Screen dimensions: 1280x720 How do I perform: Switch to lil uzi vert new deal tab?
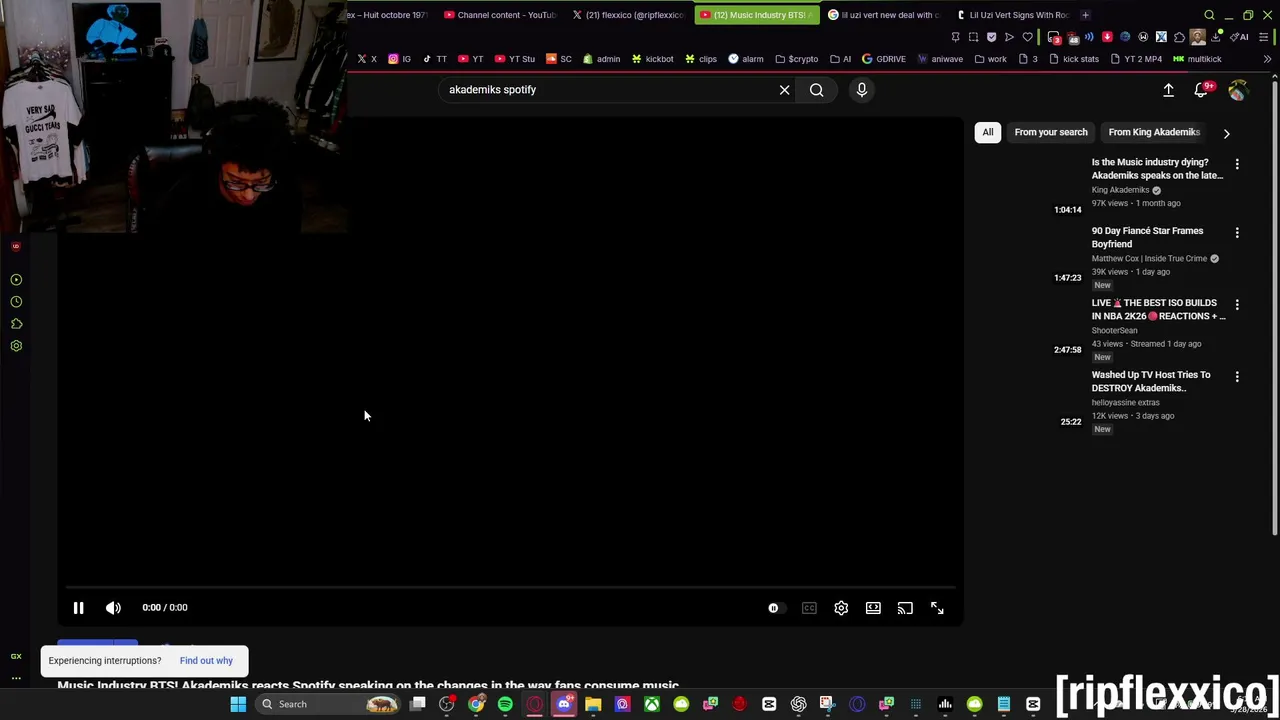[884, 15]
